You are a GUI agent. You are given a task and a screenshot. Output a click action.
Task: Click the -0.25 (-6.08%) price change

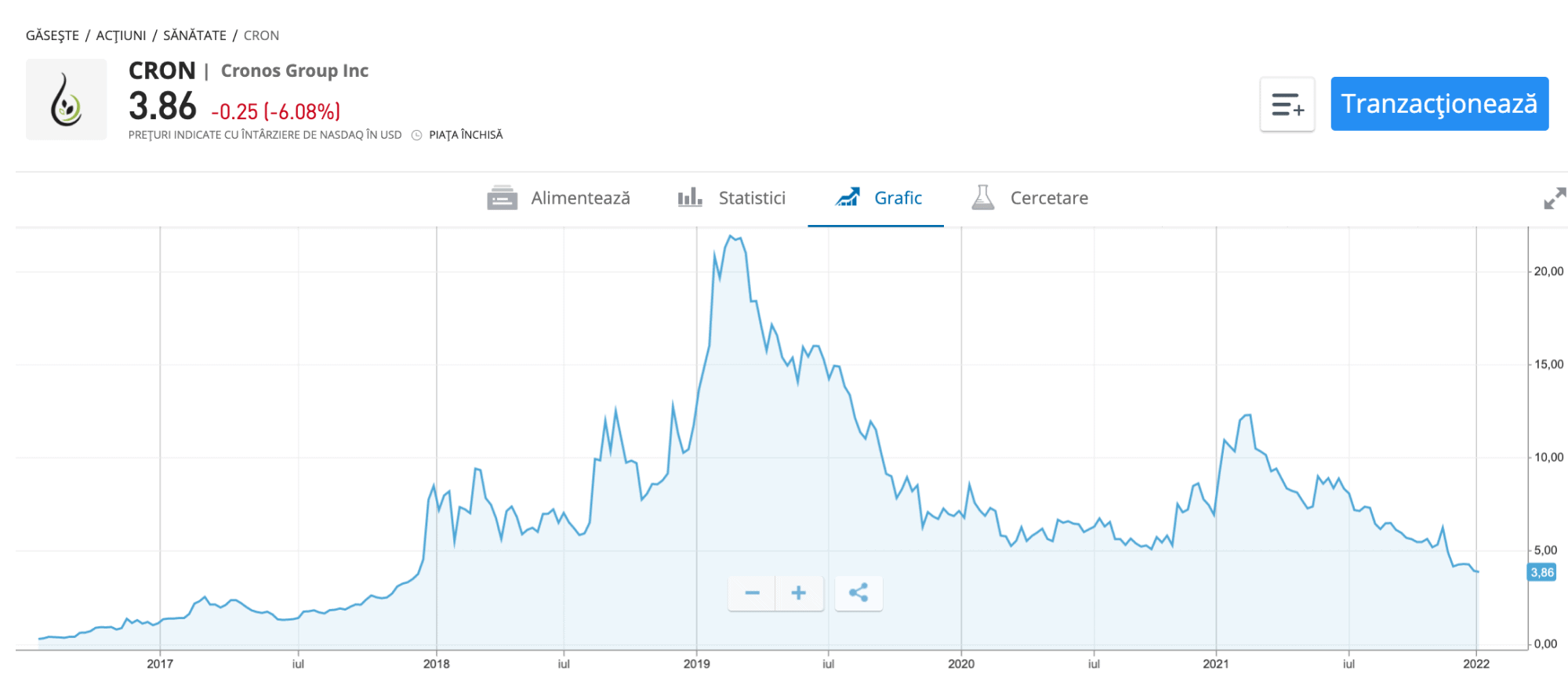[x=276, y=112]
